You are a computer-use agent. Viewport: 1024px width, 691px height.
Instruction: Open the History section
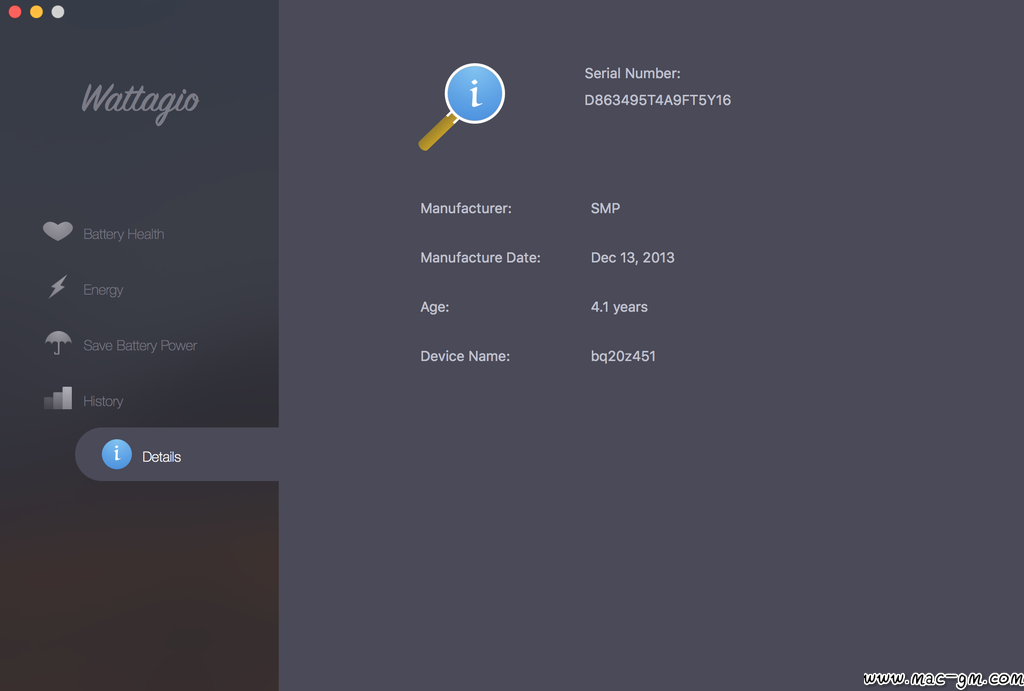coord(103,401)
